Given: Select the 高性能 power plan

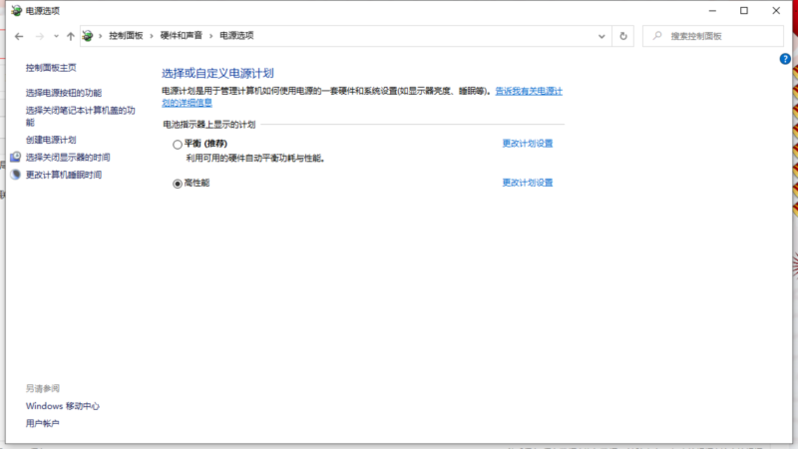Looking at the screenshot, I should (x=178, y=184).
